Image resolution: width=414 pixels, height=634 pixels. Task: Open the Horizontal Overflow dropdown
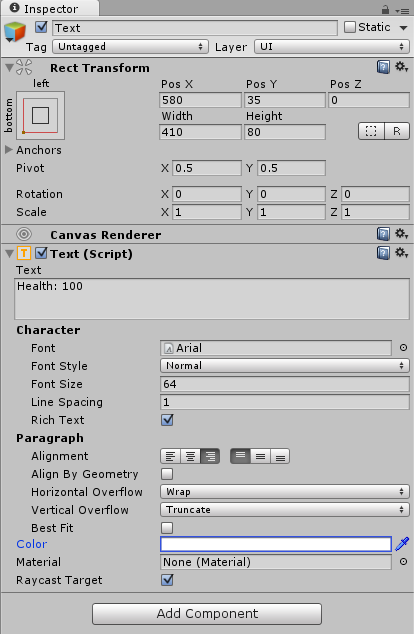285,492
